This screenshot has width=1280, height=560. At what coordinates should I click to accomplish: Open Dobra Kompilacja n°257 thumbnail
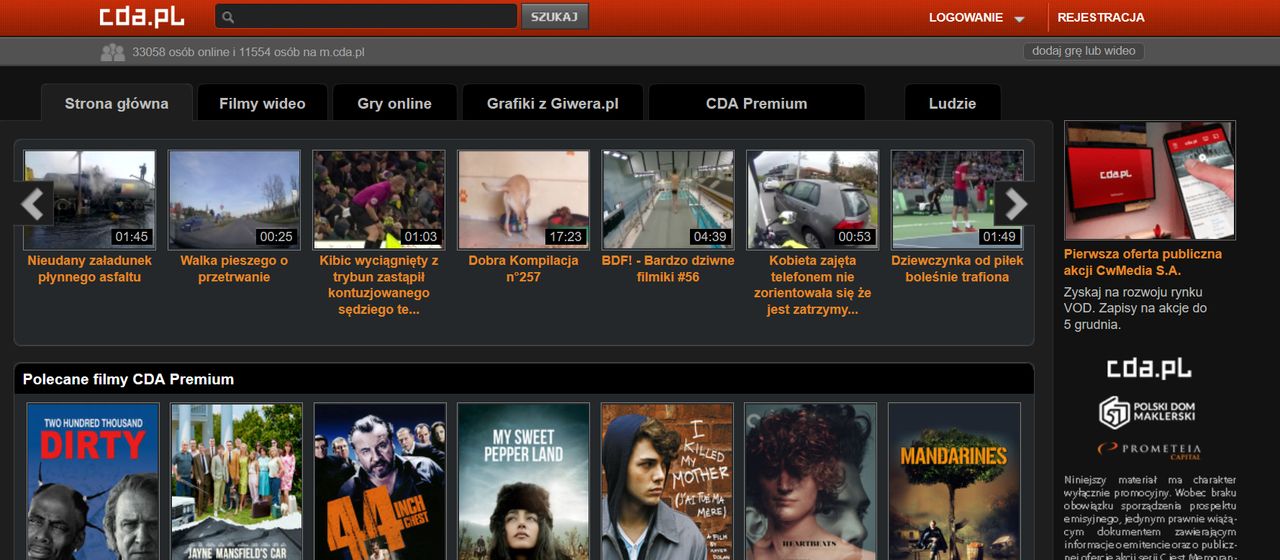click(524, 200)
